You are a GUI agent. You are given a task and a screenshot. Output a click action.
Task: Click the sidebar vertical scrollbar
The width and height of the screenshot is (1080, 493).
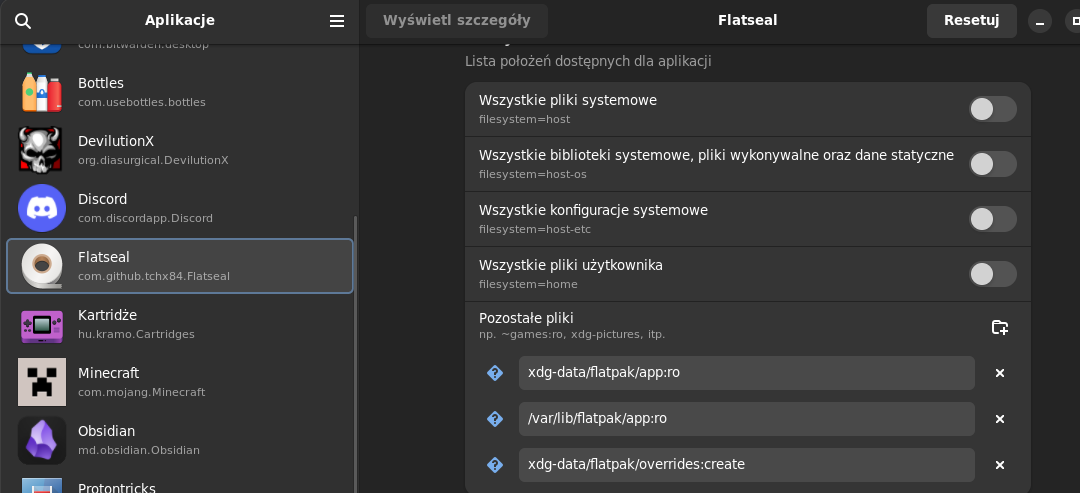355,350
